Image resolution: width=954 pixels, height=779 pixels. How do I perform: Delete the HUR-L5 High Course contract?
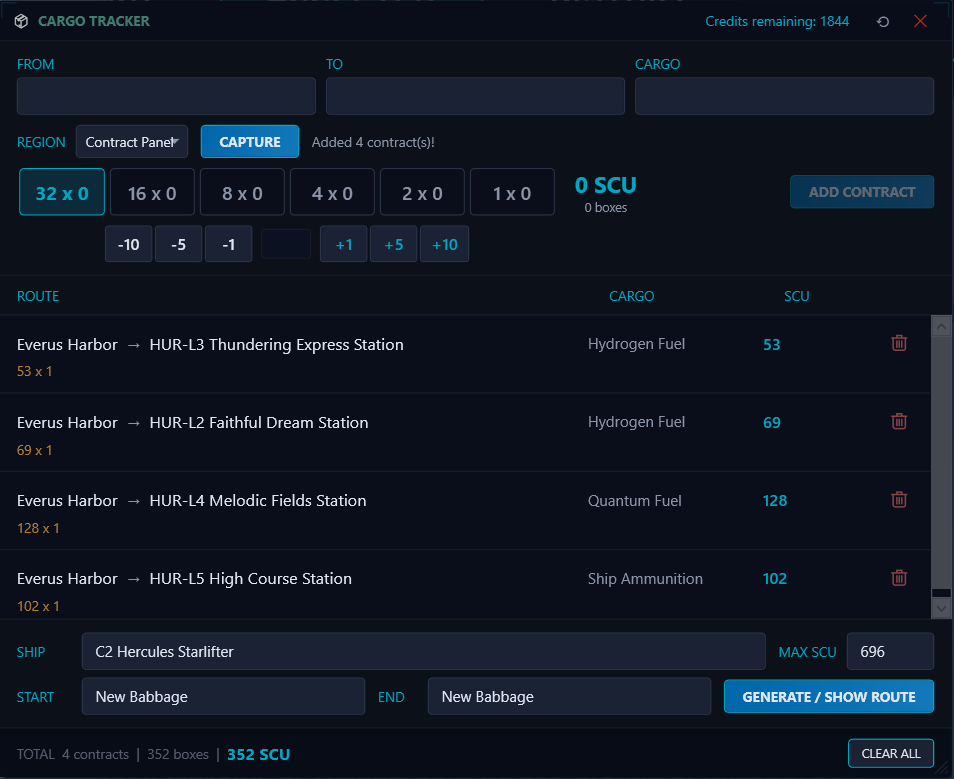click(899, 578)
